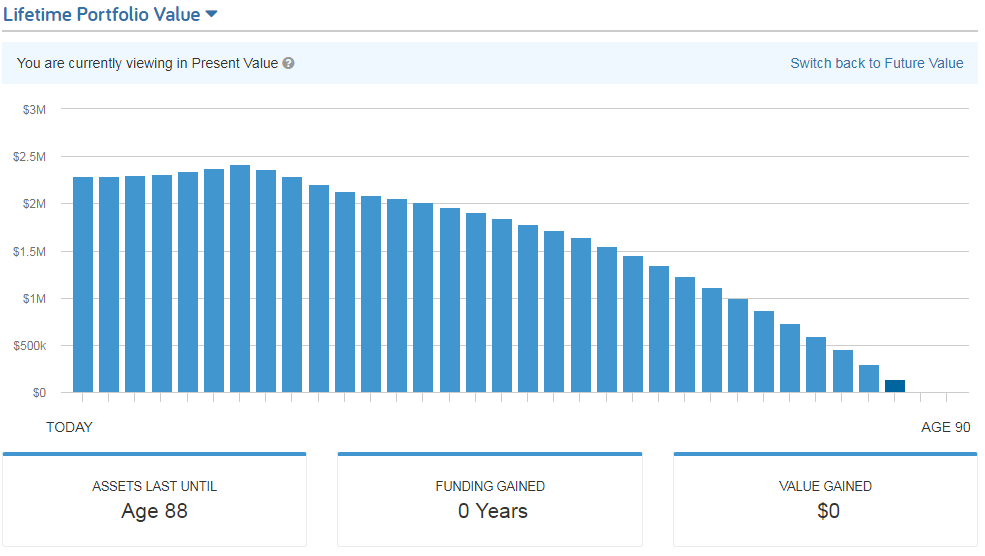The image size is (985, 556).
Task: Click the first bar above TODAY
Action: (83, 285)
